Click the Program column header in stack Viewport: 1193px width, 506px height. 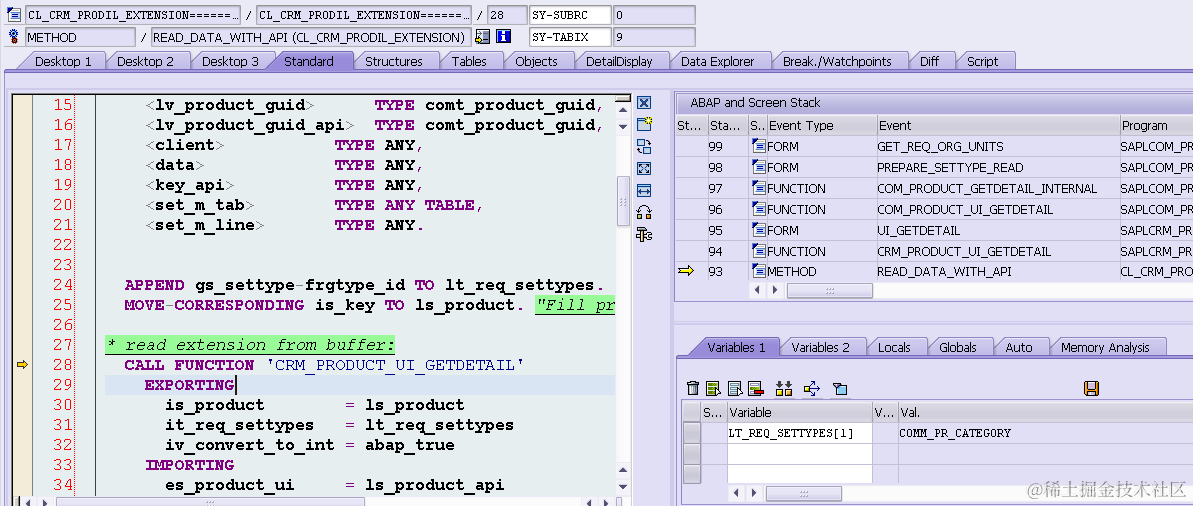pos(1156,126)
